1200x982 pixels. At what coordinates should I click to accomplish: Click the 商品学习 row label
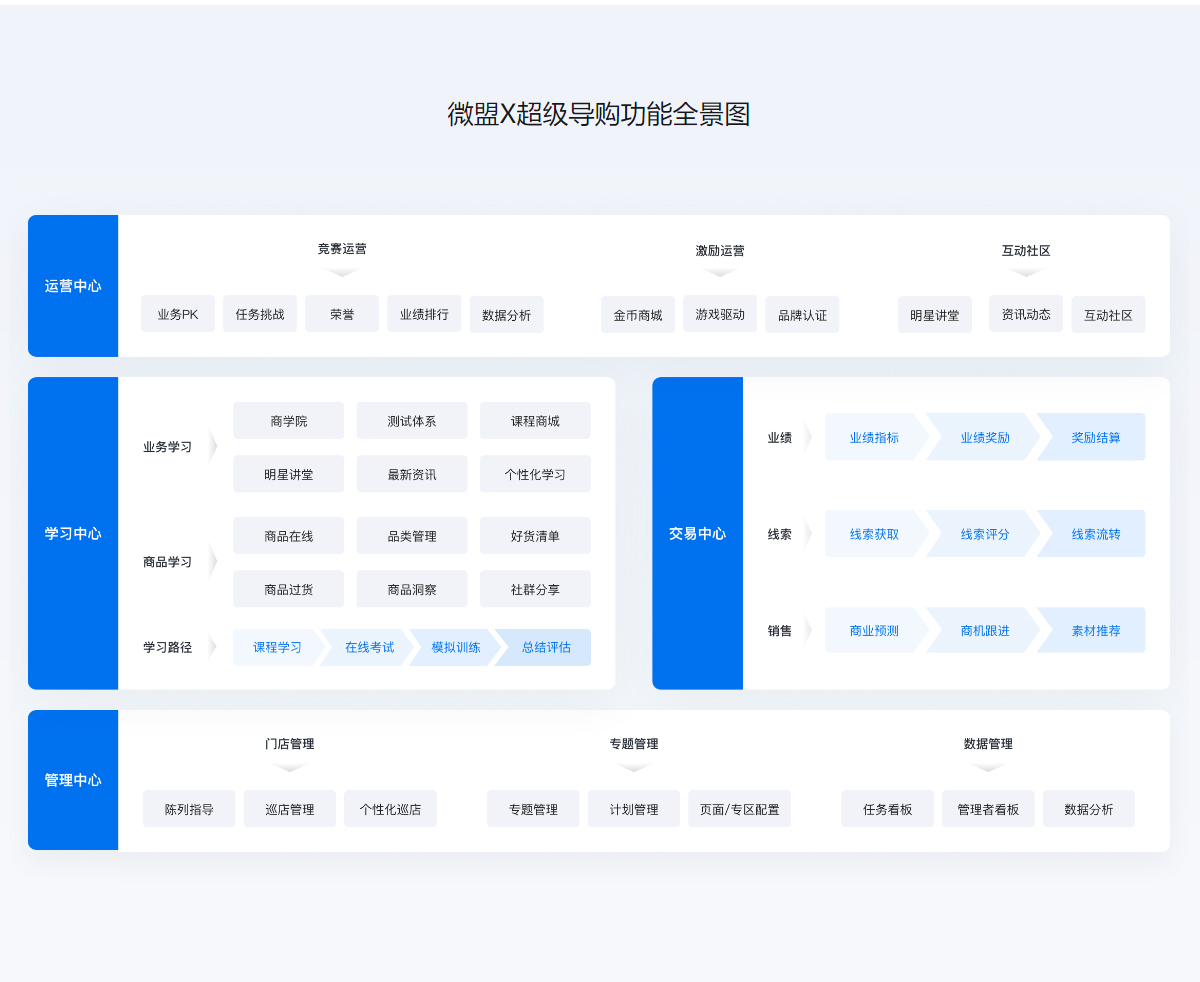(167, 562)
